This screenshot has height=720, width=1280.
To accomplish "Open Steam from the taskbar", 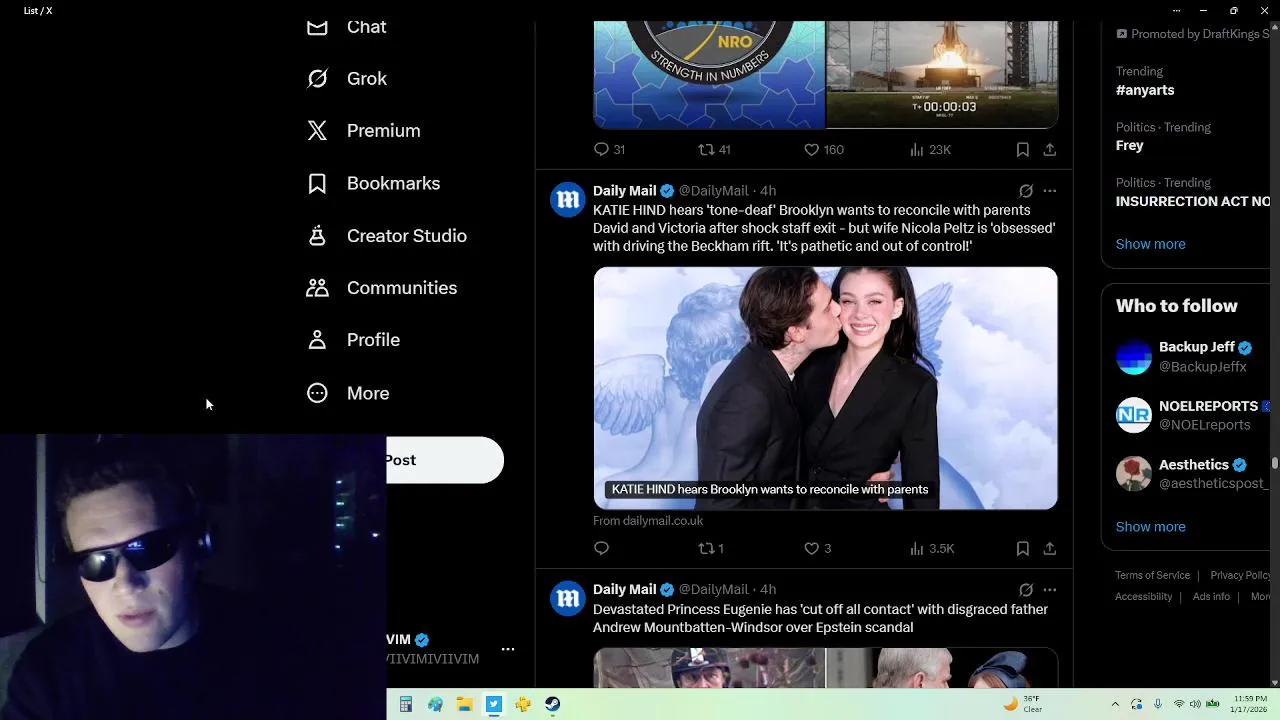I will [552, 704].
